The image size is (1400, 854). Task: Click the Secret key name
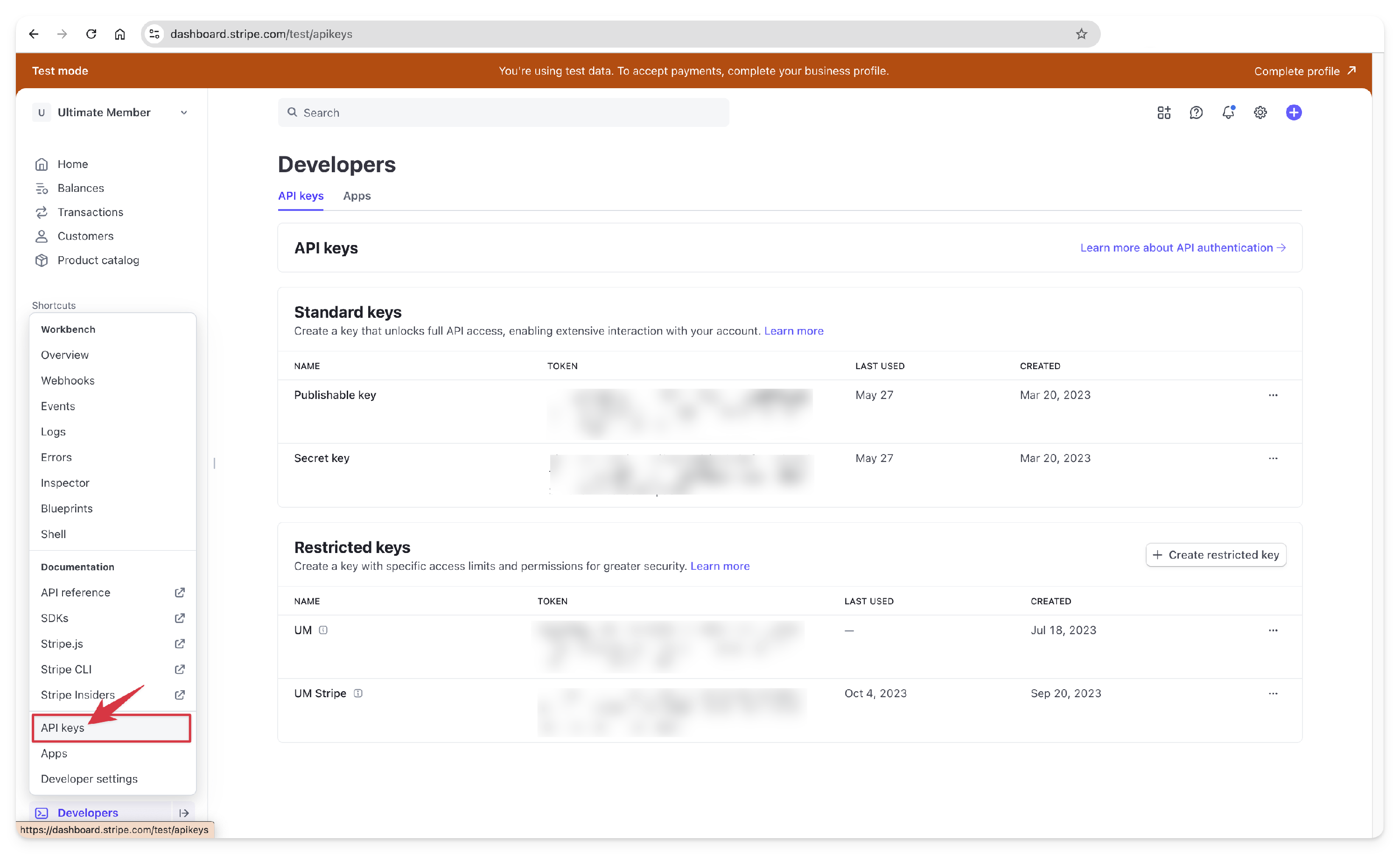tap(322, 458)
